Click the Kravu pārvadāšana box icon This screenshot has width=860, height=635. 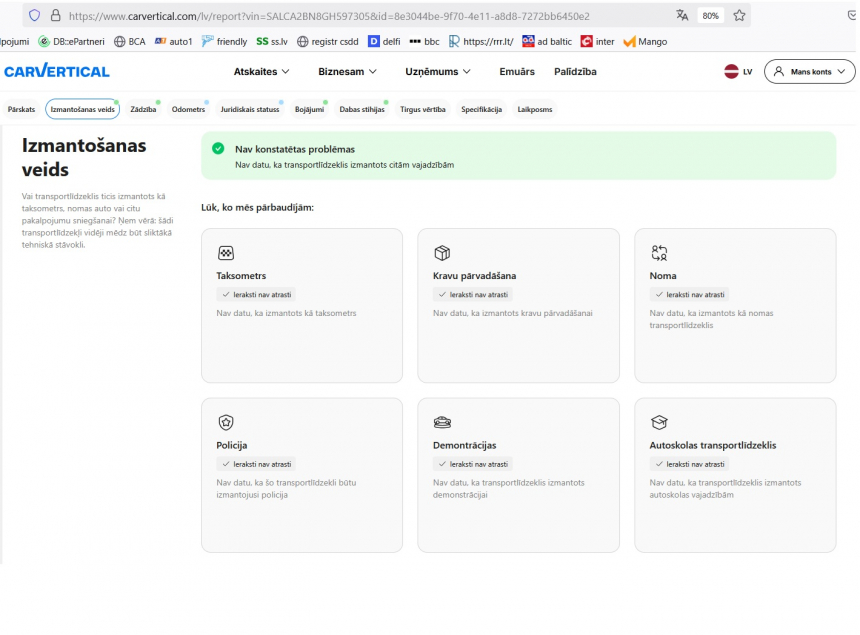442,253
